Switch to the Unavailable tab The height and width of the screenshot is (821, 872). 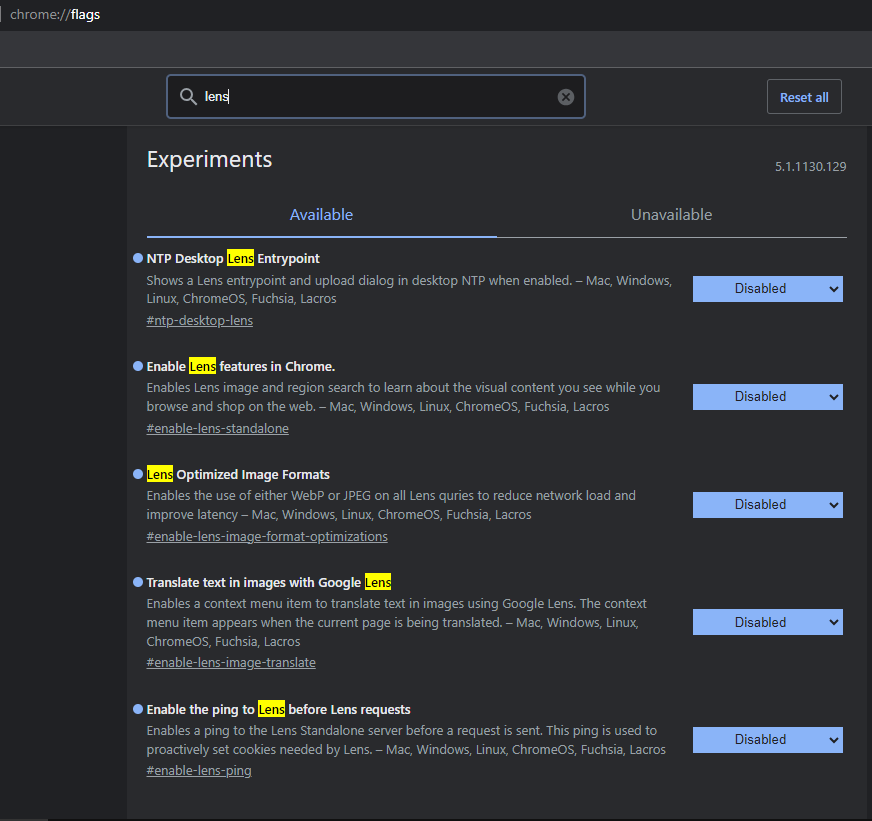pos(671,215)
